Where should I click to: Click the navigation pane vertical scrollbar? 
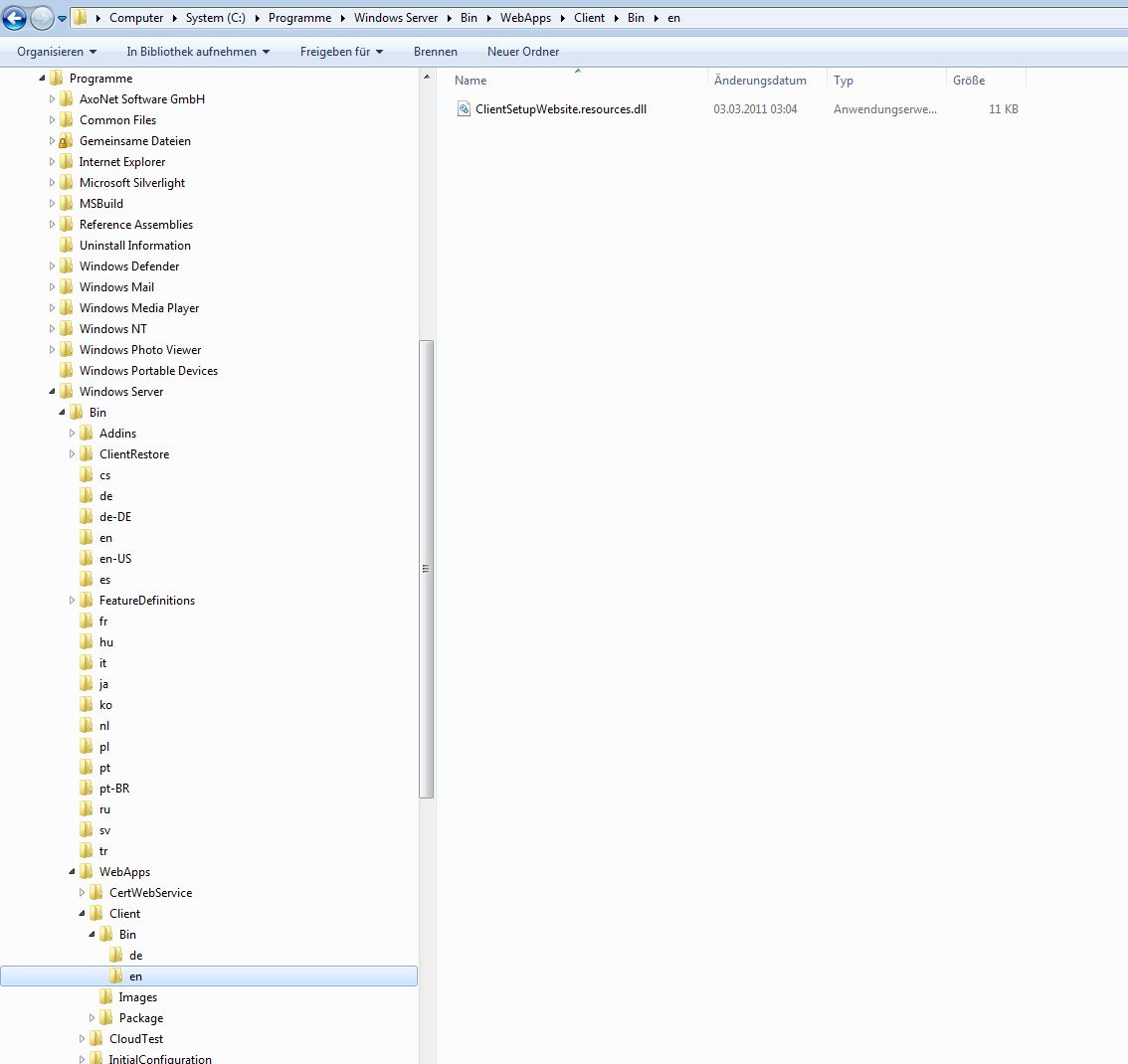click(x=427, y=569)
